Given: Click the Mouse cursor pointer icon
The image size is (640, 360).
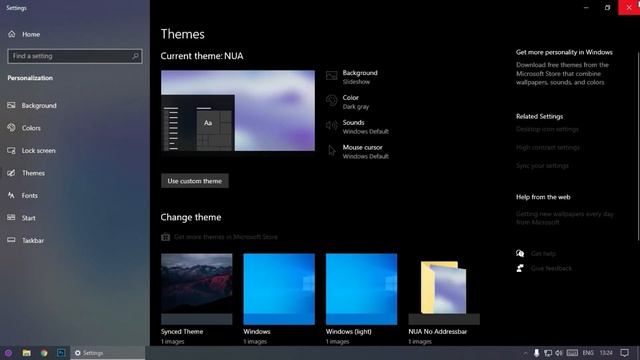Looking at the screenshot, I should (331, 151).
